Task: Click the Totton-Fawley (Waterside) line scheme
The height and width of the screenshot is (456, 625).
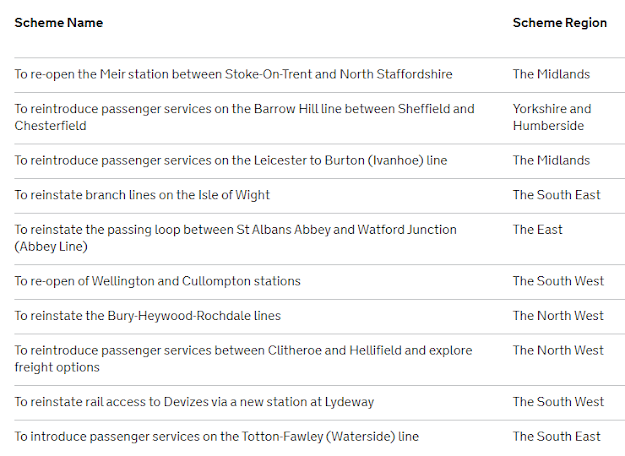Action: (x=216, y=436)
